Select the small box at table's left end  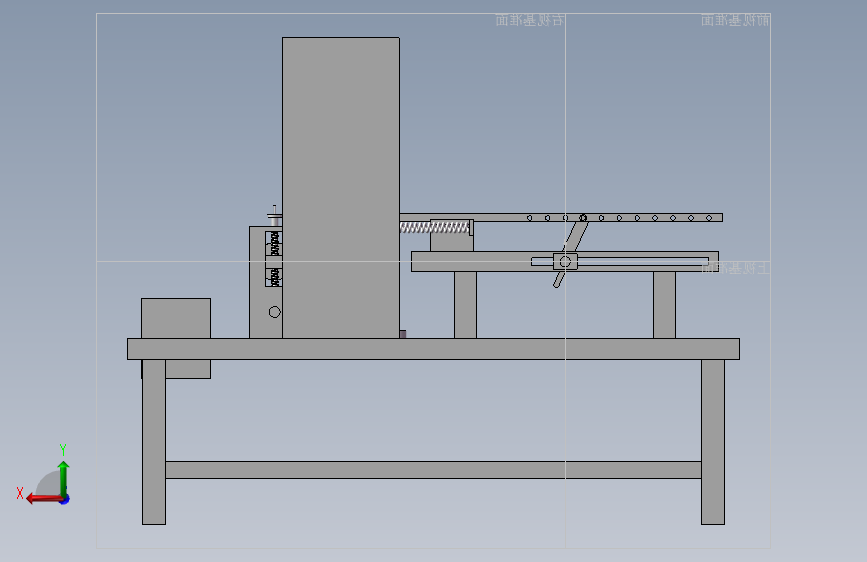[x=176, y=318]
